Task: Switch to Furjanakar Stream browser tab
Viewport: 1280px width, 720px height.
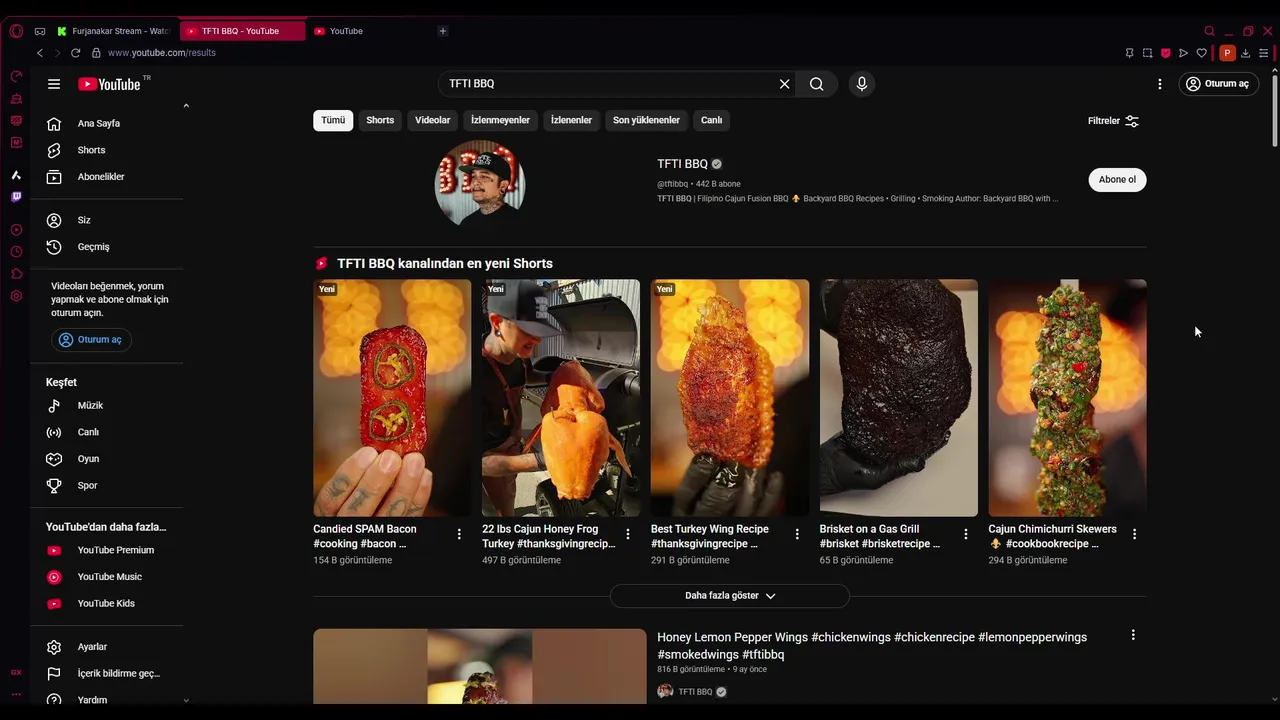Action: (x=114, y=31)
